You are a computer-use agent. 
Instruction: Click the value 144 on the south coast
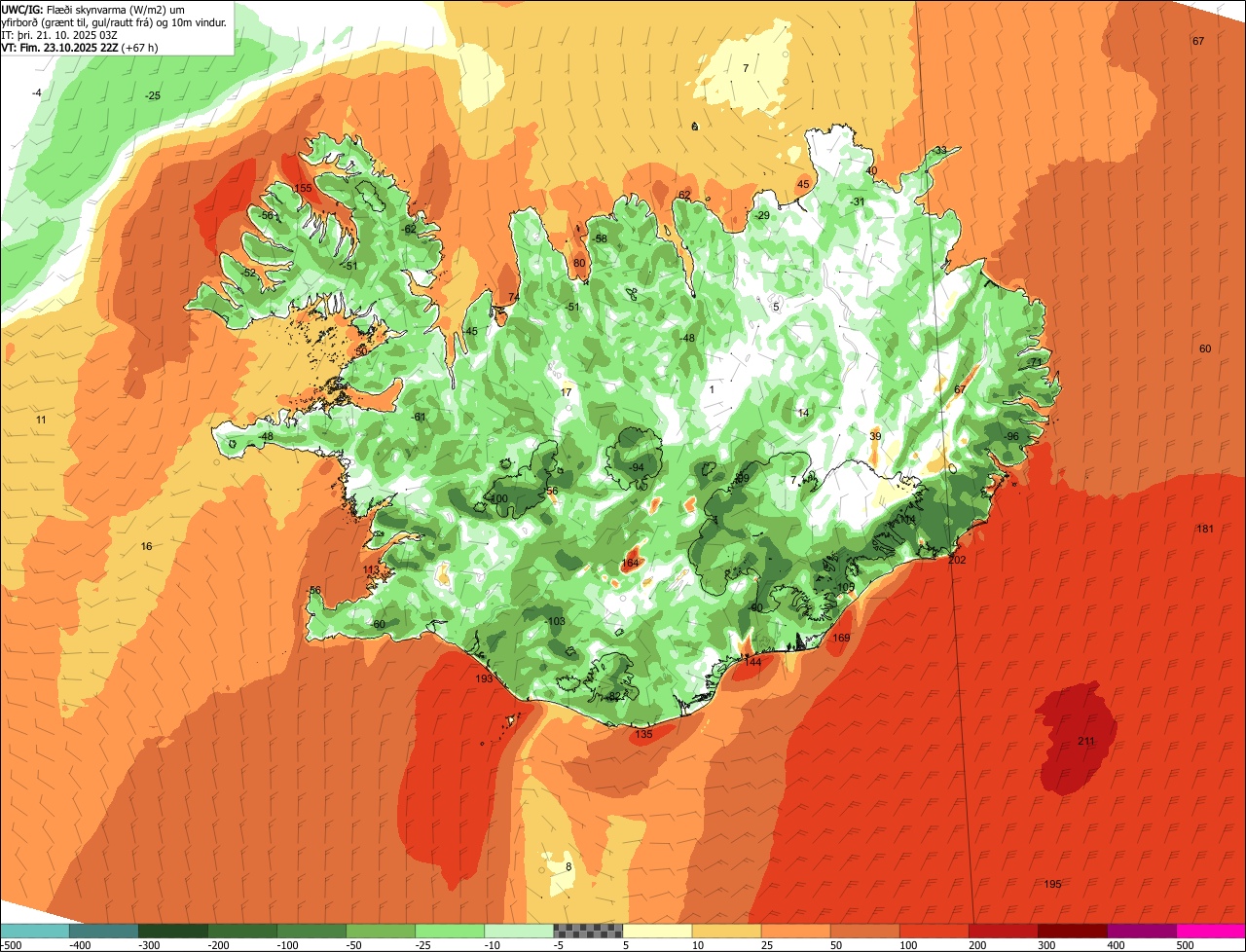752,662
